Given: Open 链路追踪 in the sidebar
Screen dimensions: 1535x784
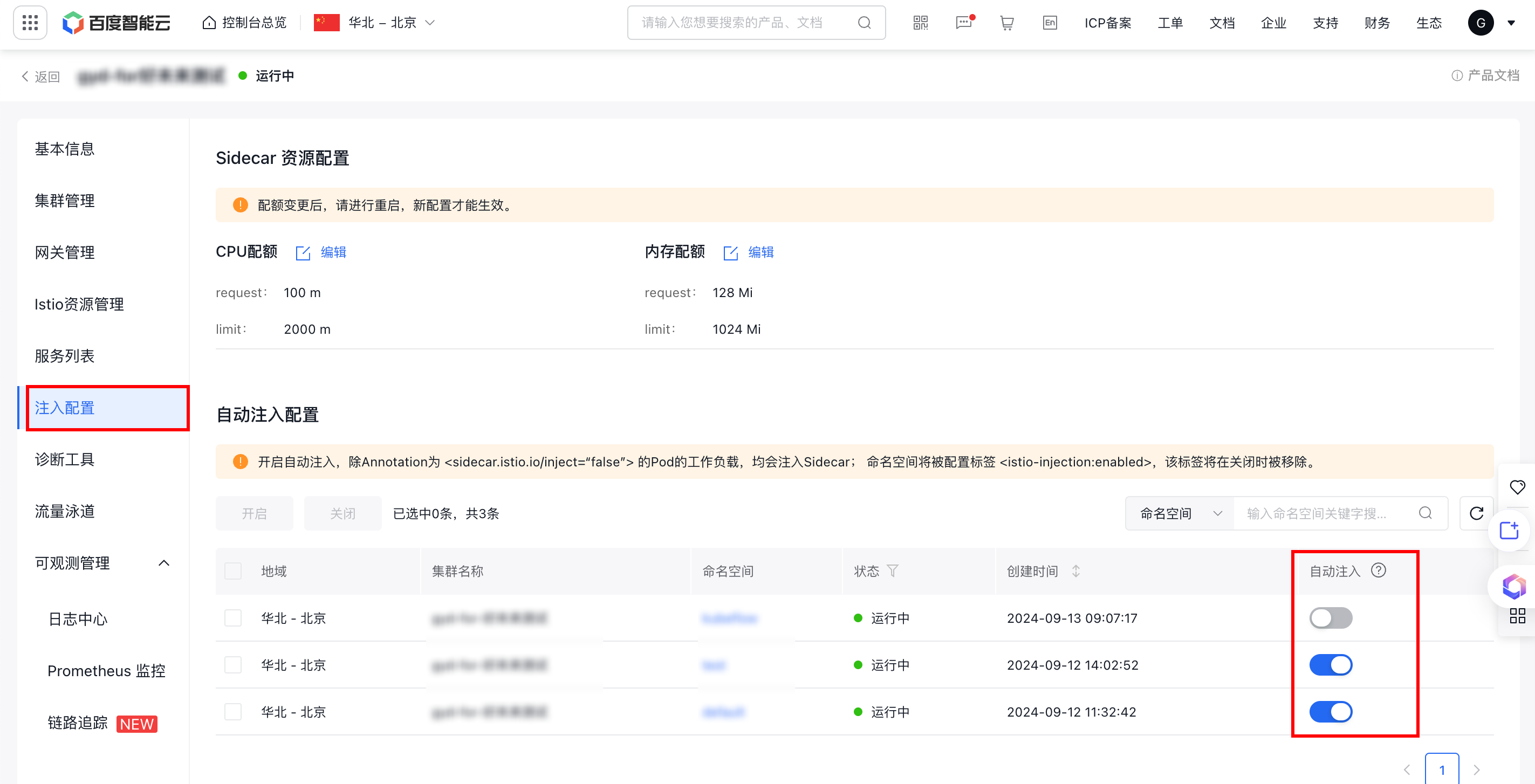Looking at the screenshot, I should (78, 723).
